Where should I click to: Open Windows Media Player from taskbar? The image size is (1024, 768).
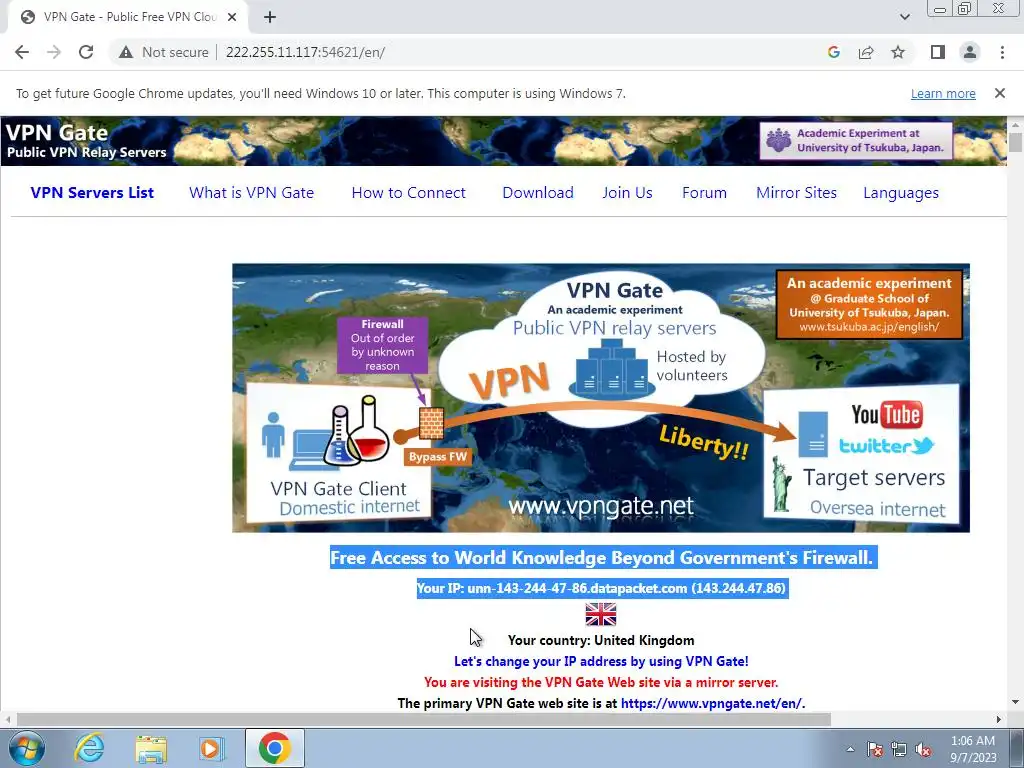tap(212, 748)
